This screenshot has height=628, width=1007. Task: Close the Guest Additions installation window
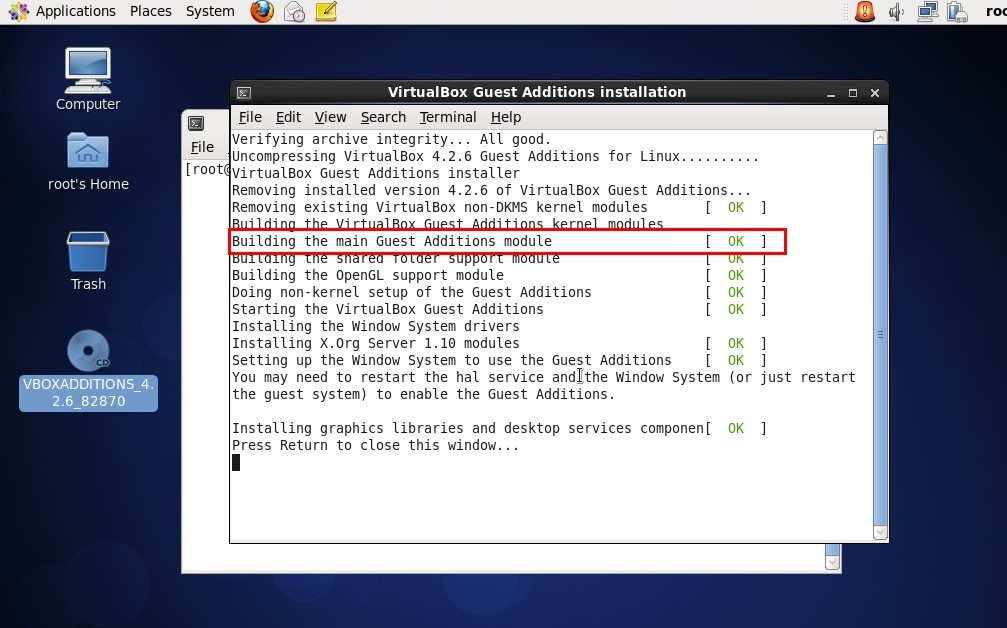(875, 93)
